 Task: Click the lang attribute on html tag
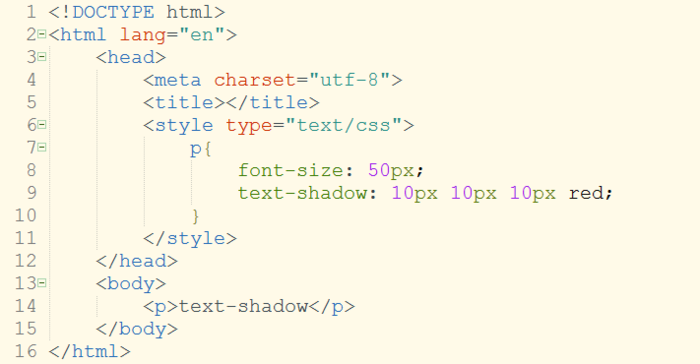(143, 35)
